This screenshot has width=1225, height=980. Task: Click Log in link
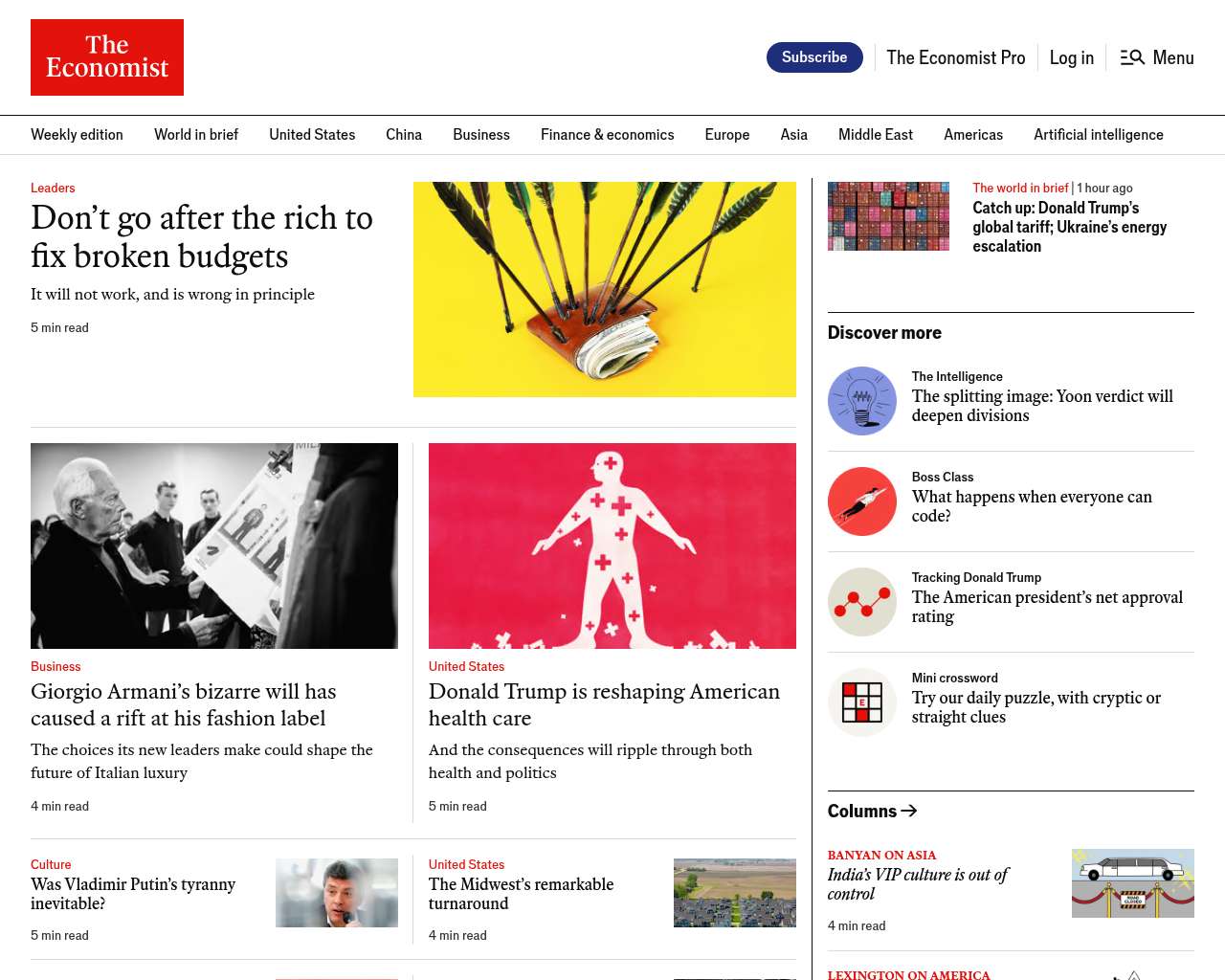click(1071, 57)
